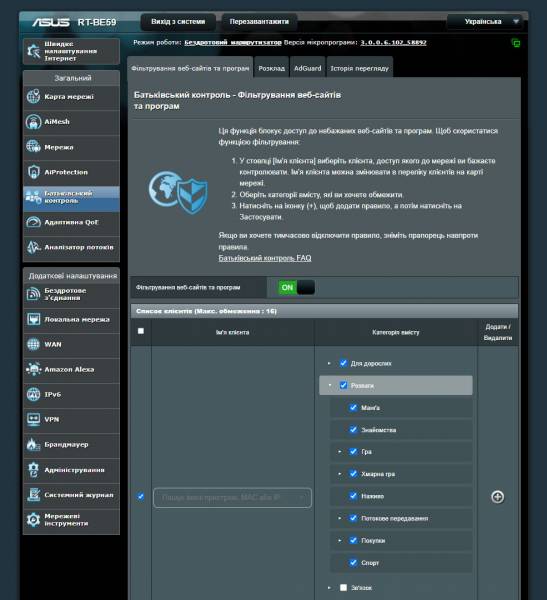Switch to Фільтрування веб-сайтів та програм tab

[x=190, y=68]
